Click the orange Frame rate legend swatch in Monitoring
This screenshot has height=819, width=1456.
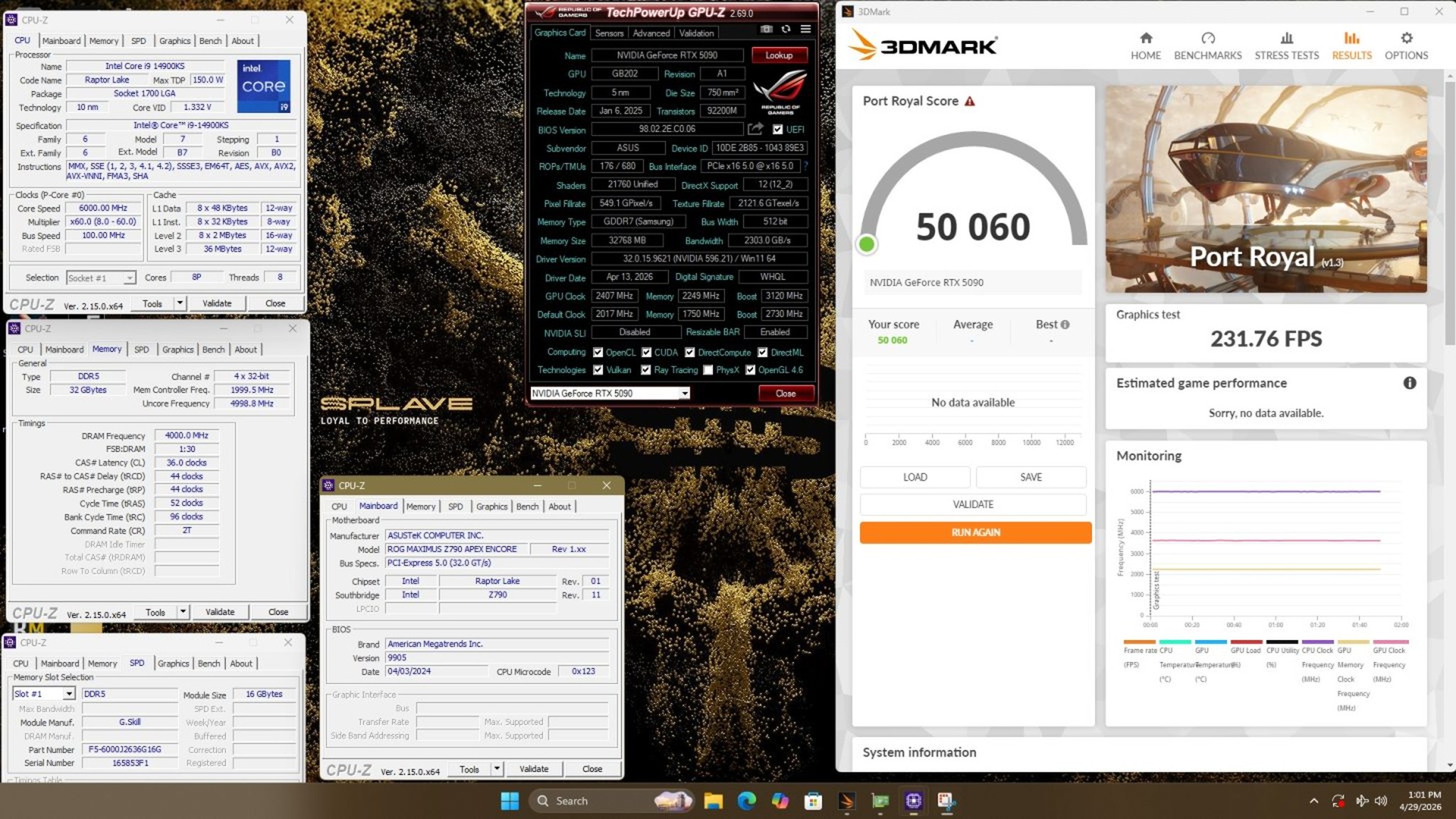[1139, 642]
